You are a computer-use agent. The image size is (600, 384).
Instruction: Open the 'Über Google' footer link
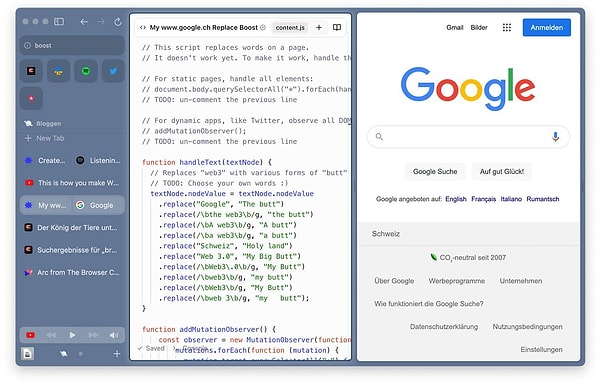(394, 281)
